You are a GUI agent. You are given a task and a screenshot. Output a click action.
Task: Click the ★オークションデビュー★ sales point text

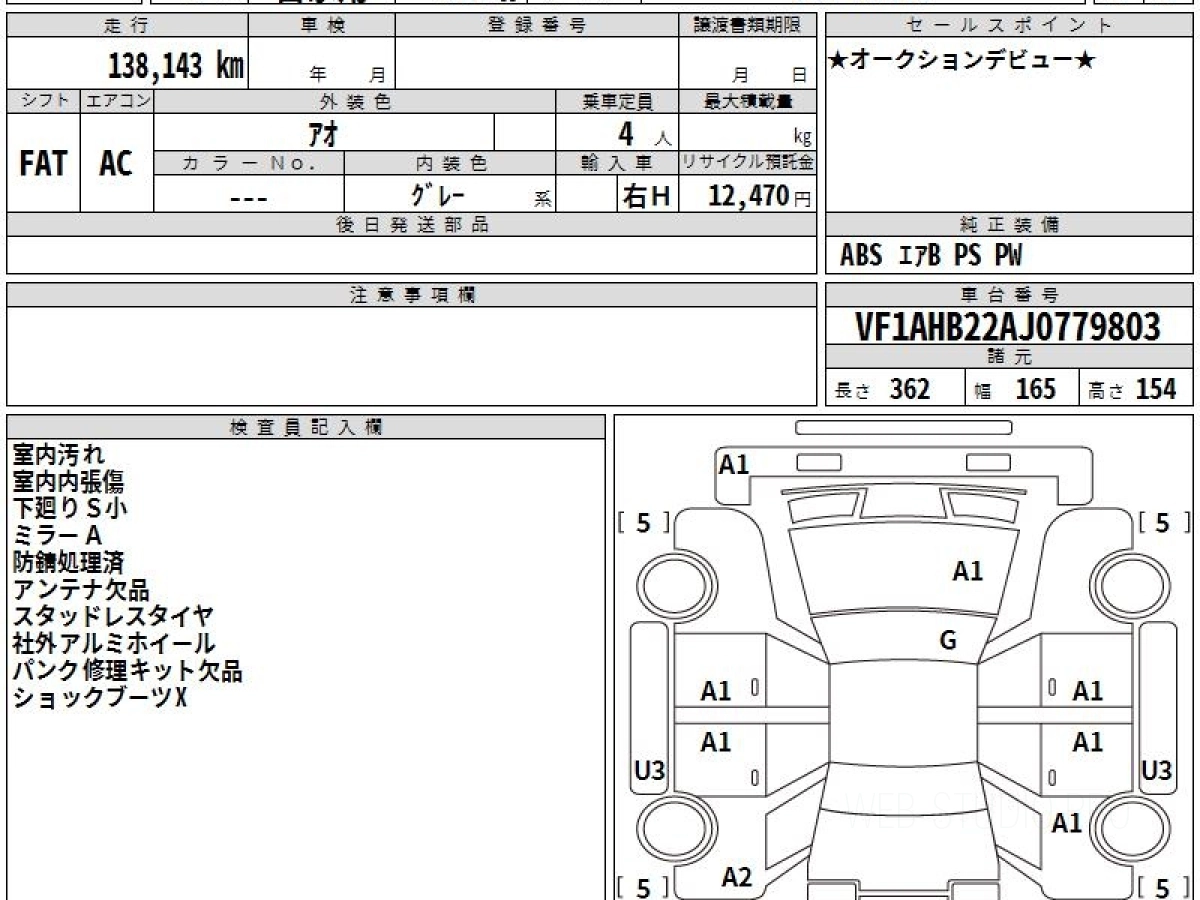[962, 61]
